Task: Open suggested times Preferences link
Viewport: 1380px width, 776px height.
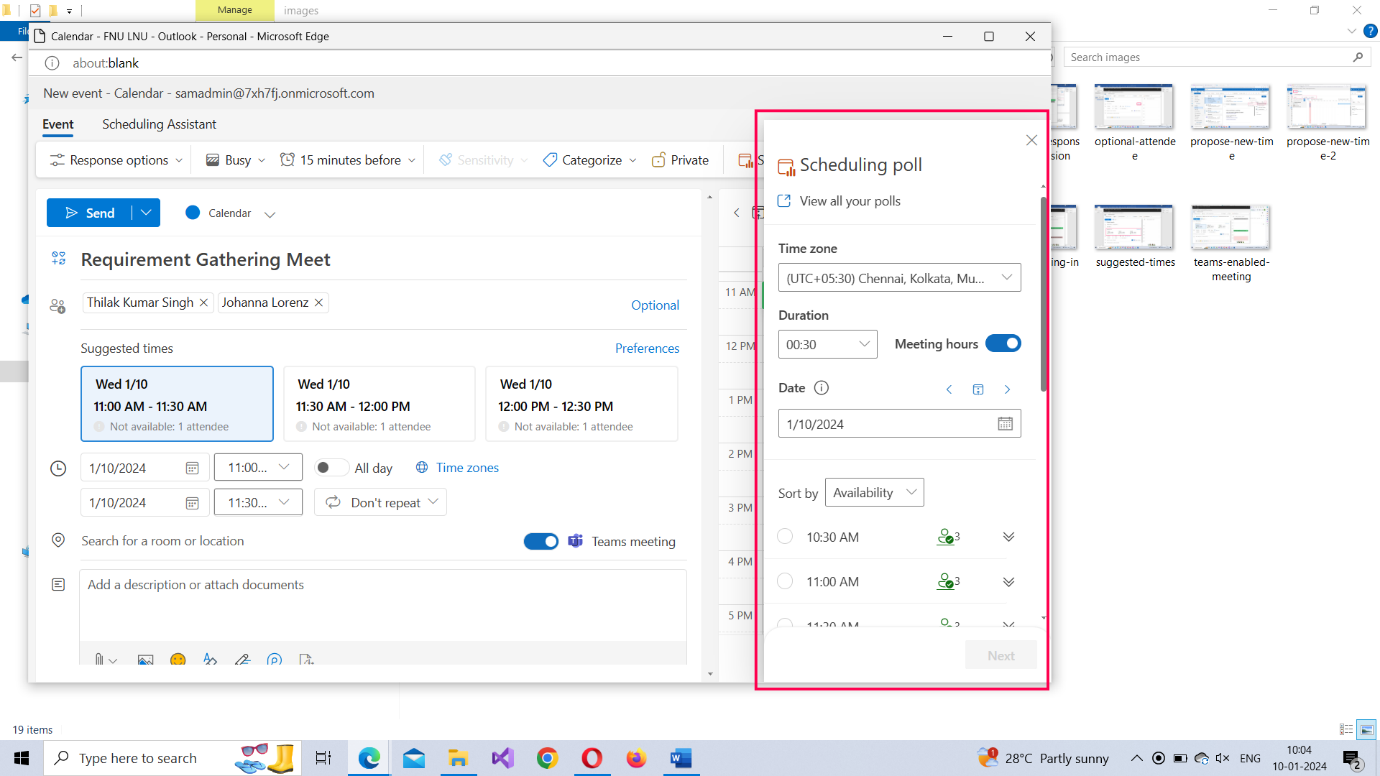Action: [647, 348]
